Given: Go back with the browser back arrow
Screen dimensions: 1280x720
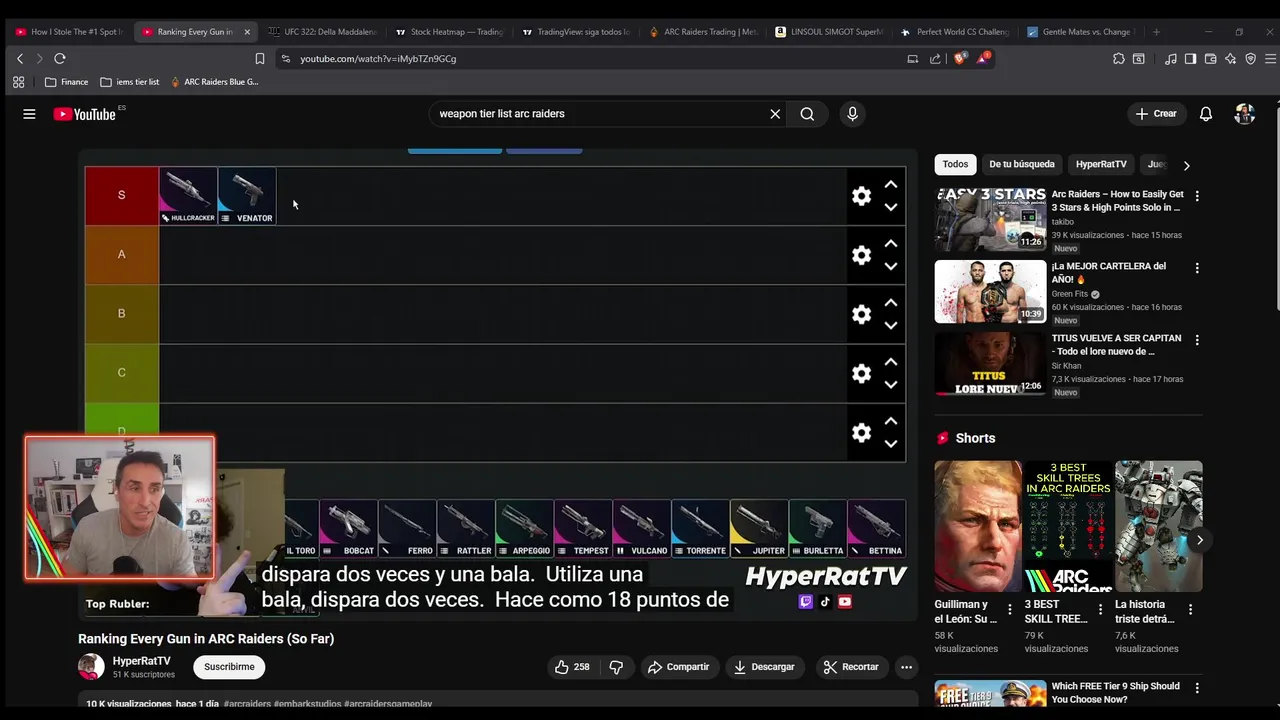Looking at the screenshot, I should tap(20, 59).
